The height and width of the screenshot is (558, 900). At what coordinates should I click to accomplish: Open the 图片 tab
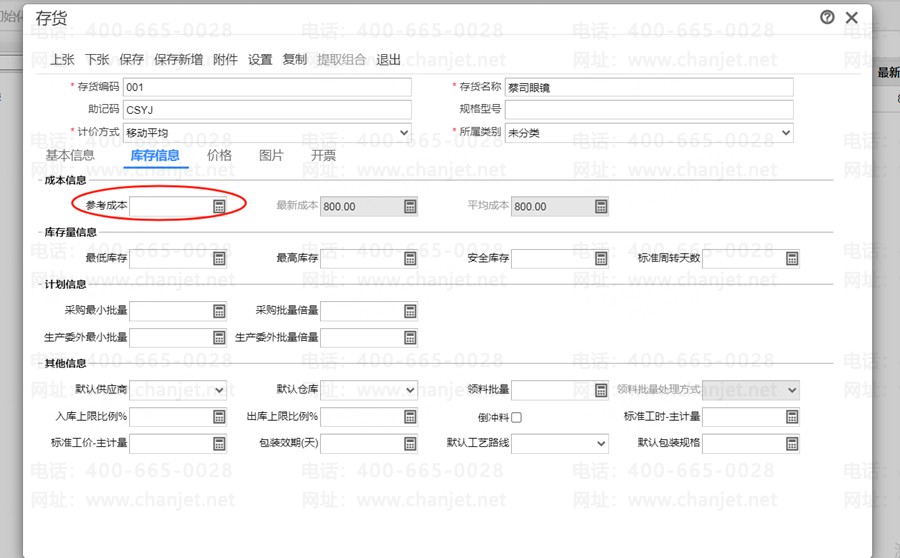(x=271, y=155)
